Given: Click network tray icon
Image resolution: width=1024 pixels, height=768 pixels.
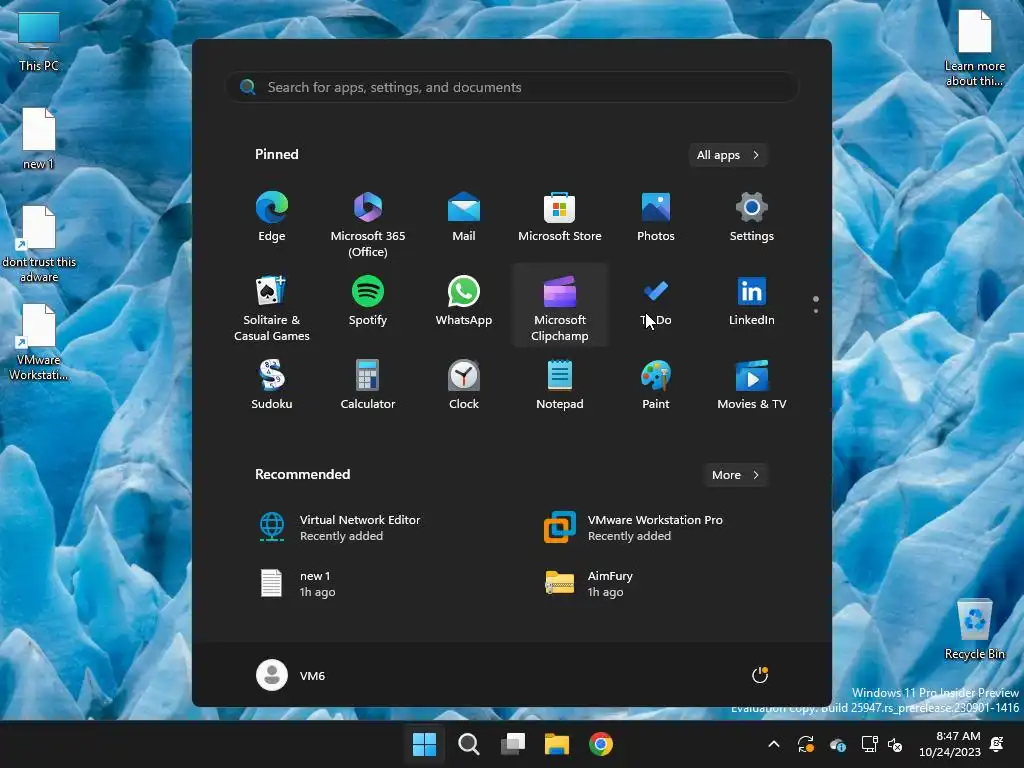Looking at the screenshot, I should click(869, 744).
